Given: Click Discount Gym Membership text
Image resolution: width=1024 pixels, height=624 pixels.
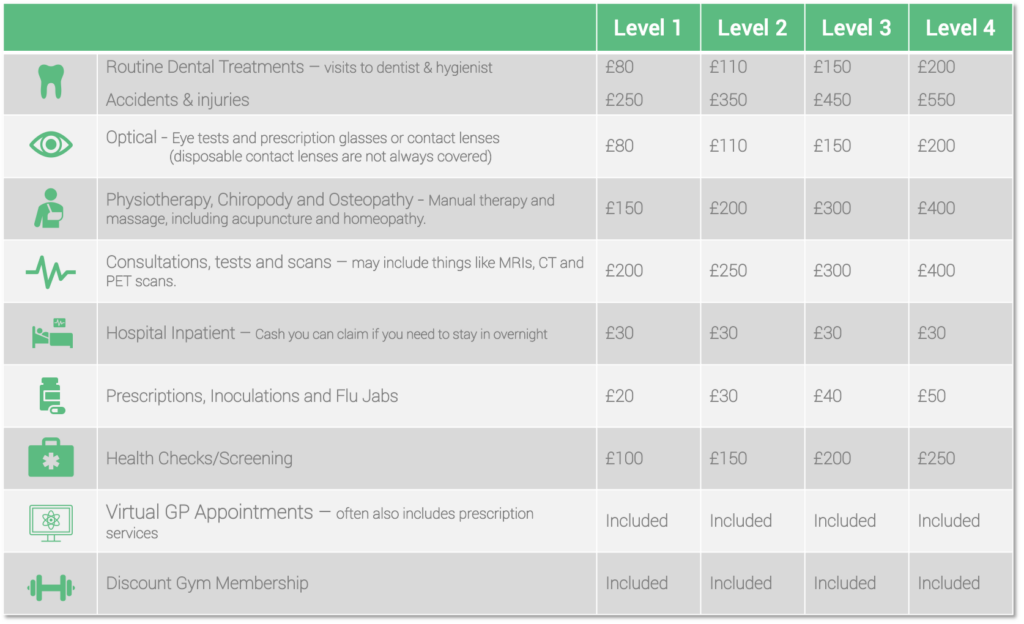Looking at the screenshot, I should pyautogui.click(x=207, y=583).
